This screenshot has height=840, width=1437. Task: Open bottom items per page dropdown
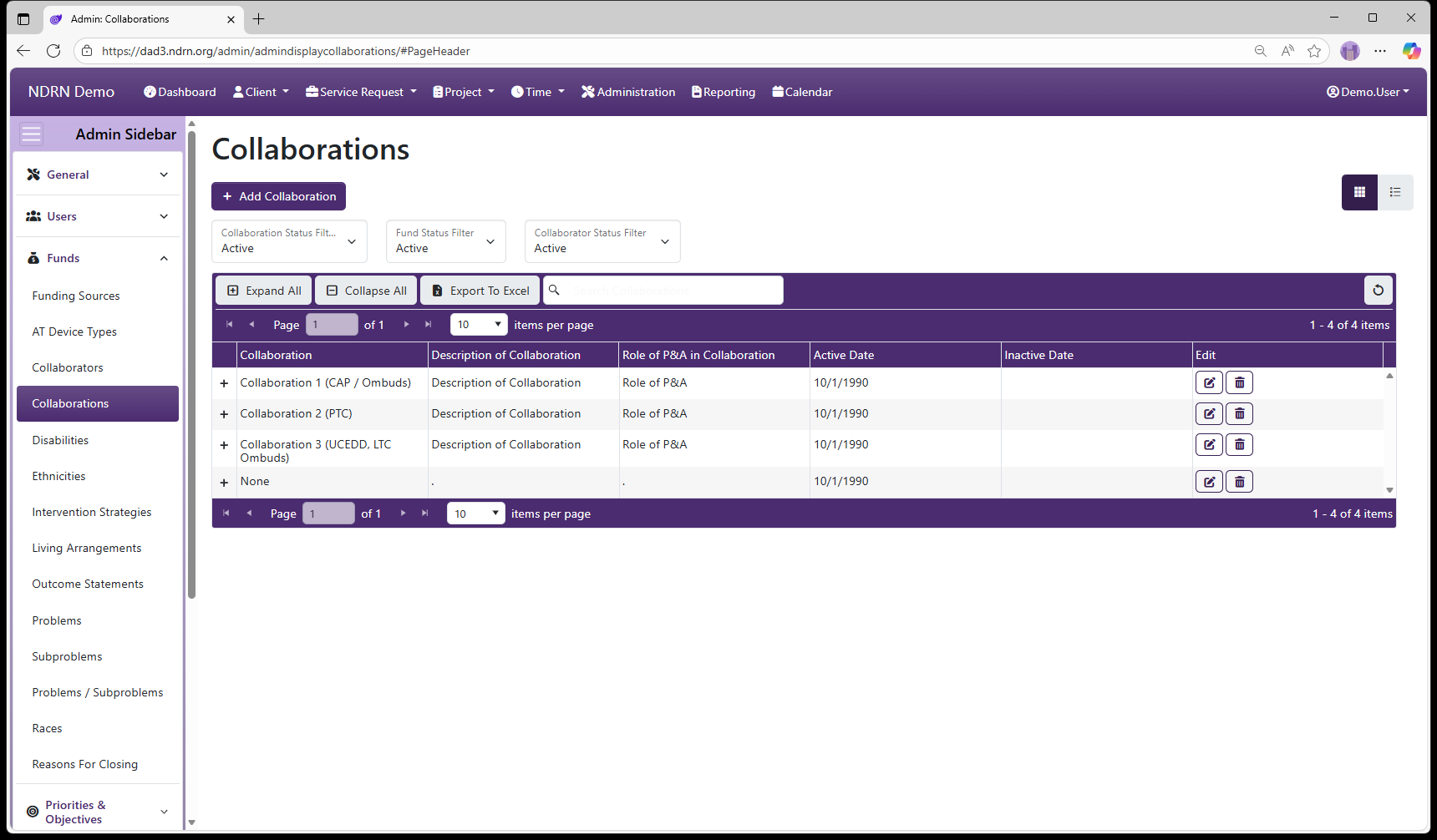[475, 513]
